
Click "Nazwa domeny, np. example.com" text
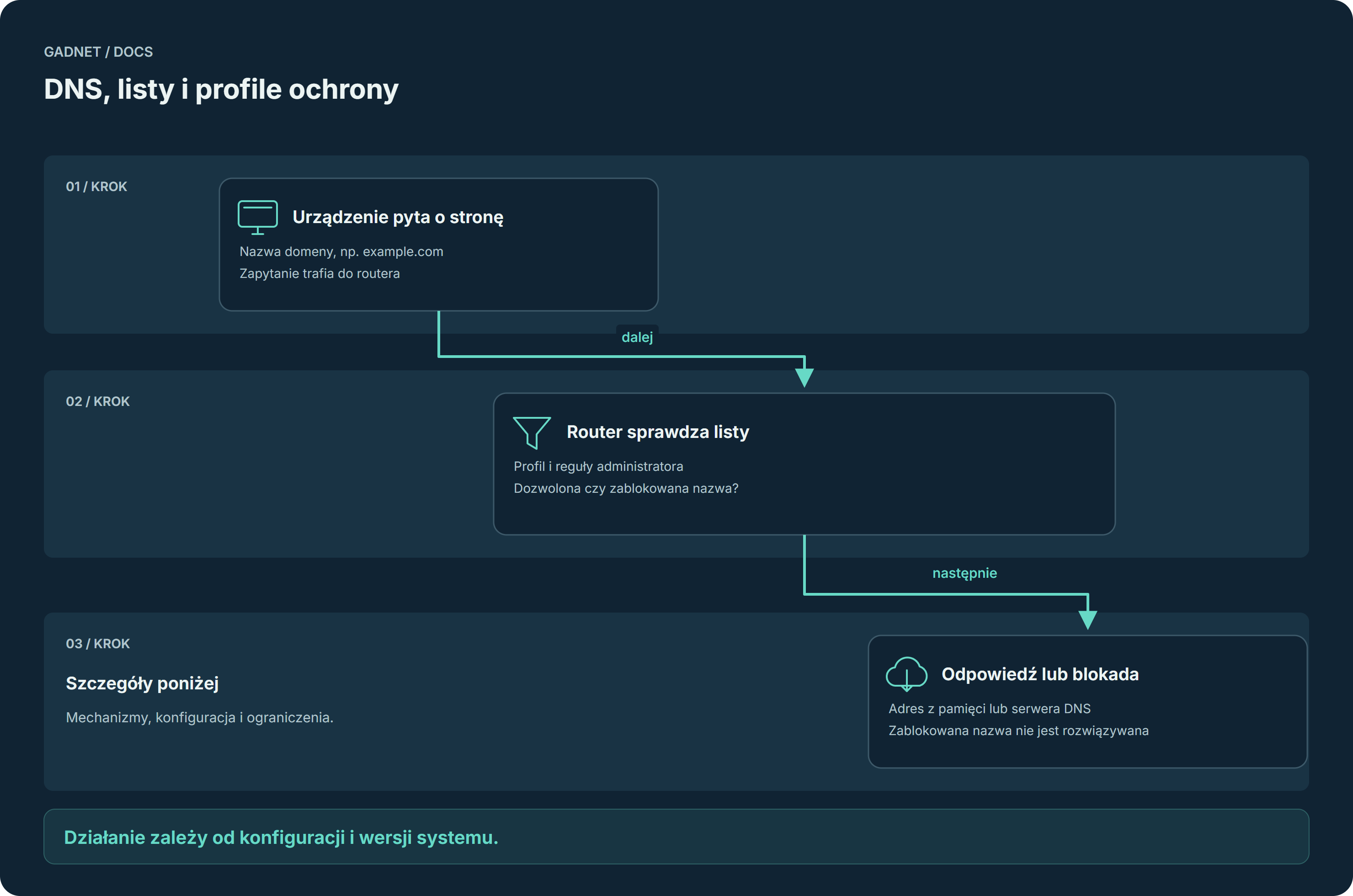click(x=341, y=252)
